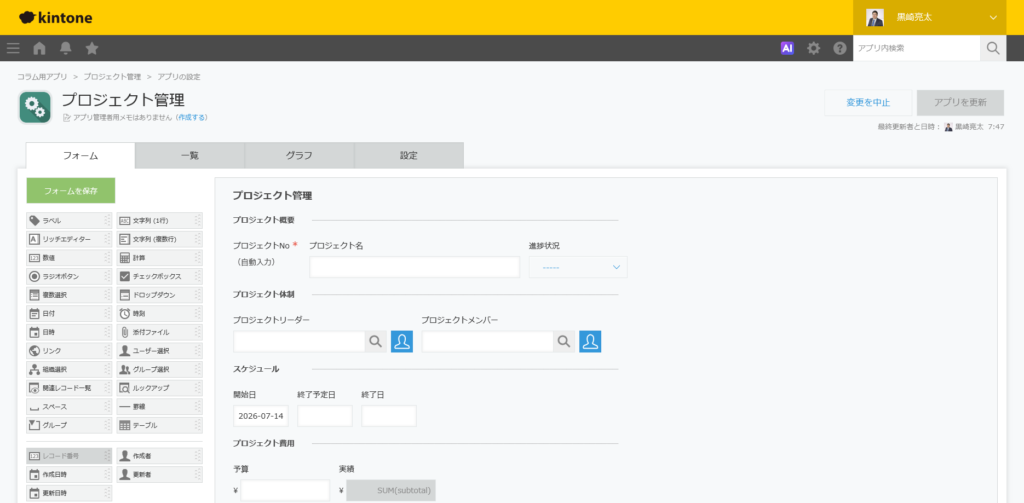1024x503 pixels.
Task: Click the user picker icon for プロジェクトリーダー
Action: click(402, 342)
